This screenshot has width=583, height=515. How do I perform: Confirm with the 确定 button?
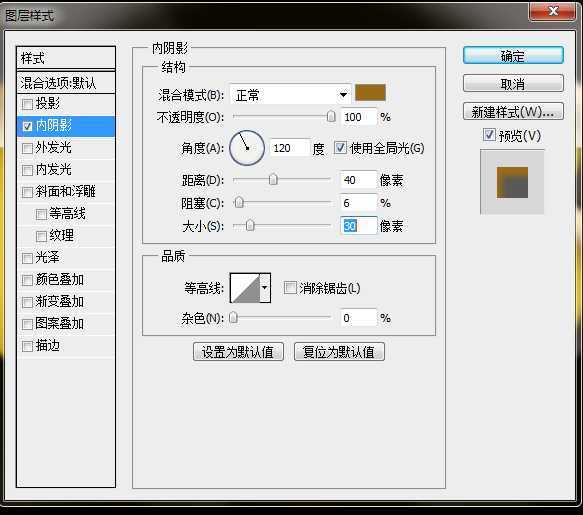coord(513,56)
